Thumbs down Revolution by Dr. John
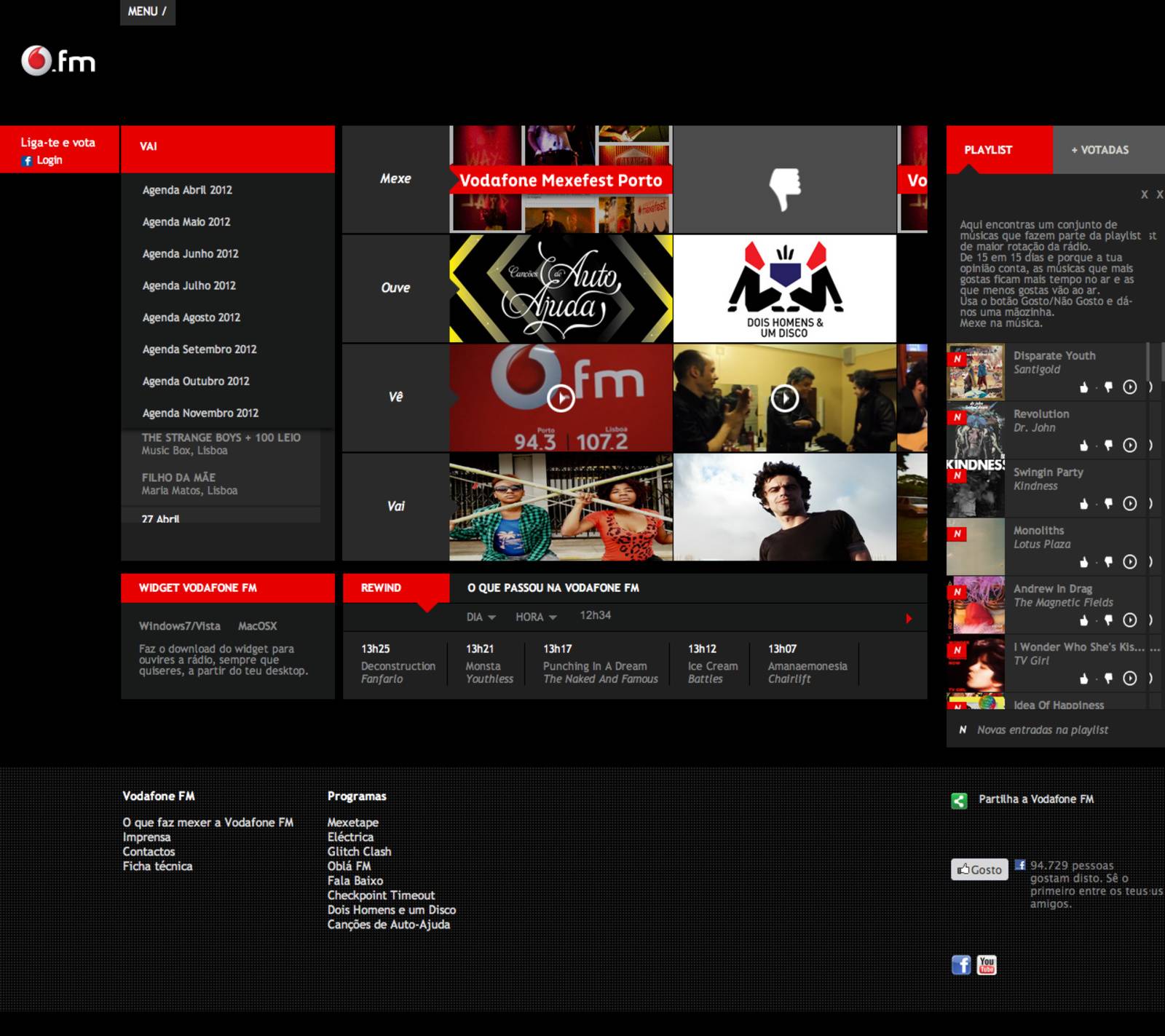 tap(1108, 446)
